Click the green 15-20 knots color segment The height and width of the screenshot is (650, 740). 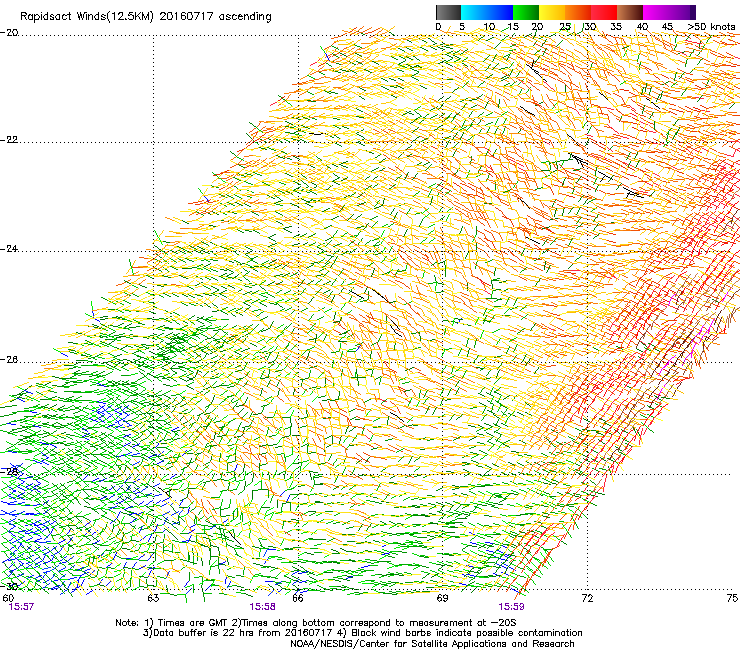point(526,12)
